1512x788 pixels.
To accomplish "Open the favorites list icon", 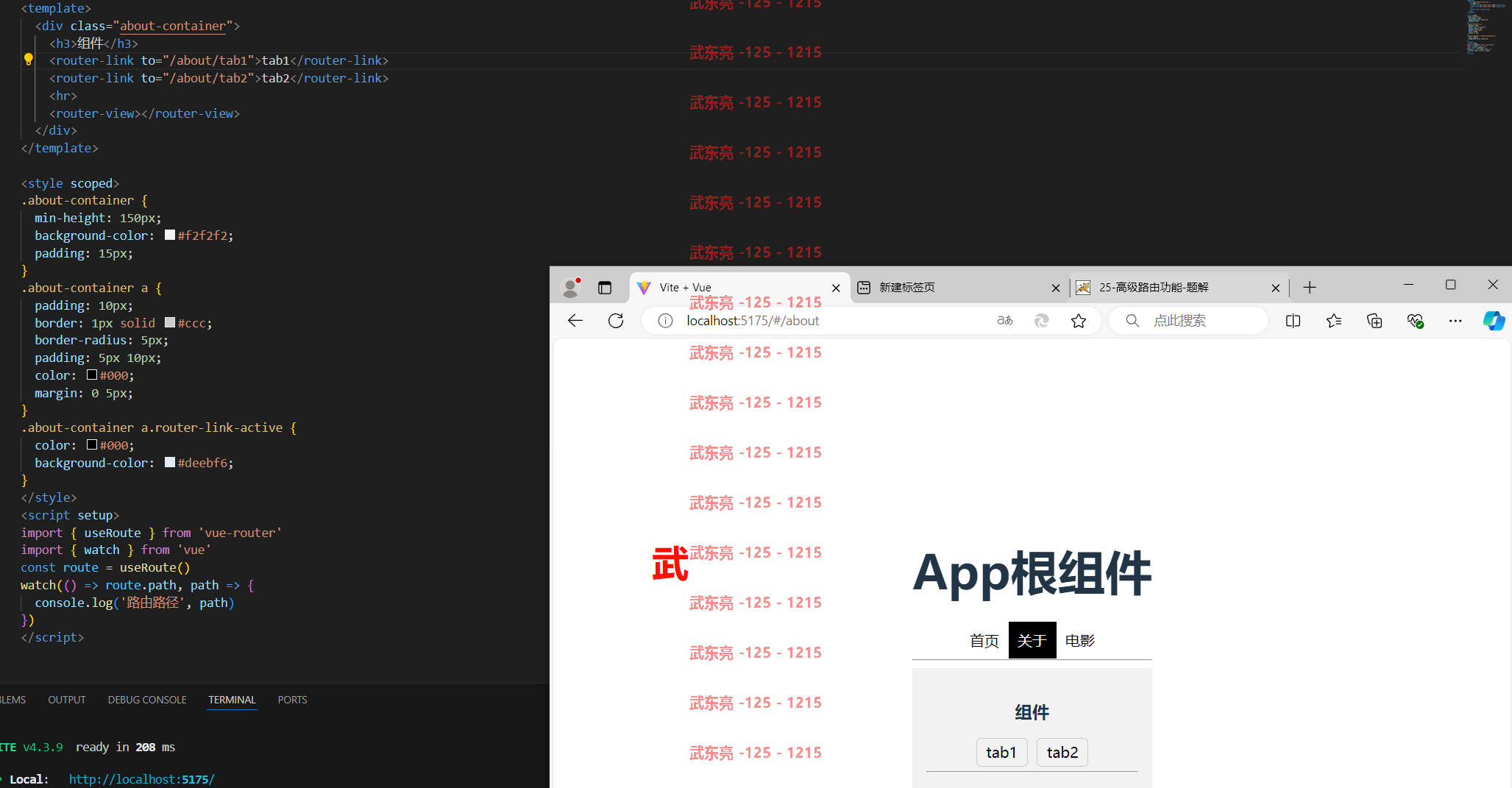I will (x=1334, y=321).
